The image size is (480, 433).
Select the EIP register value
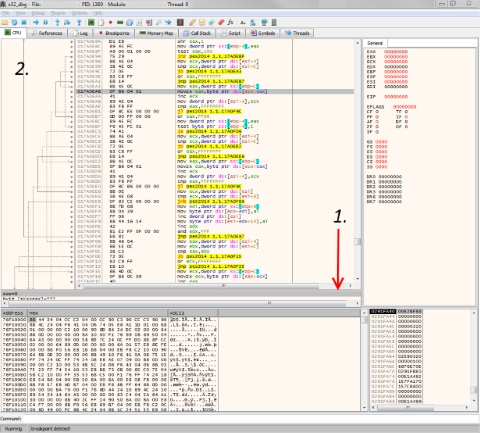point(396,97)
